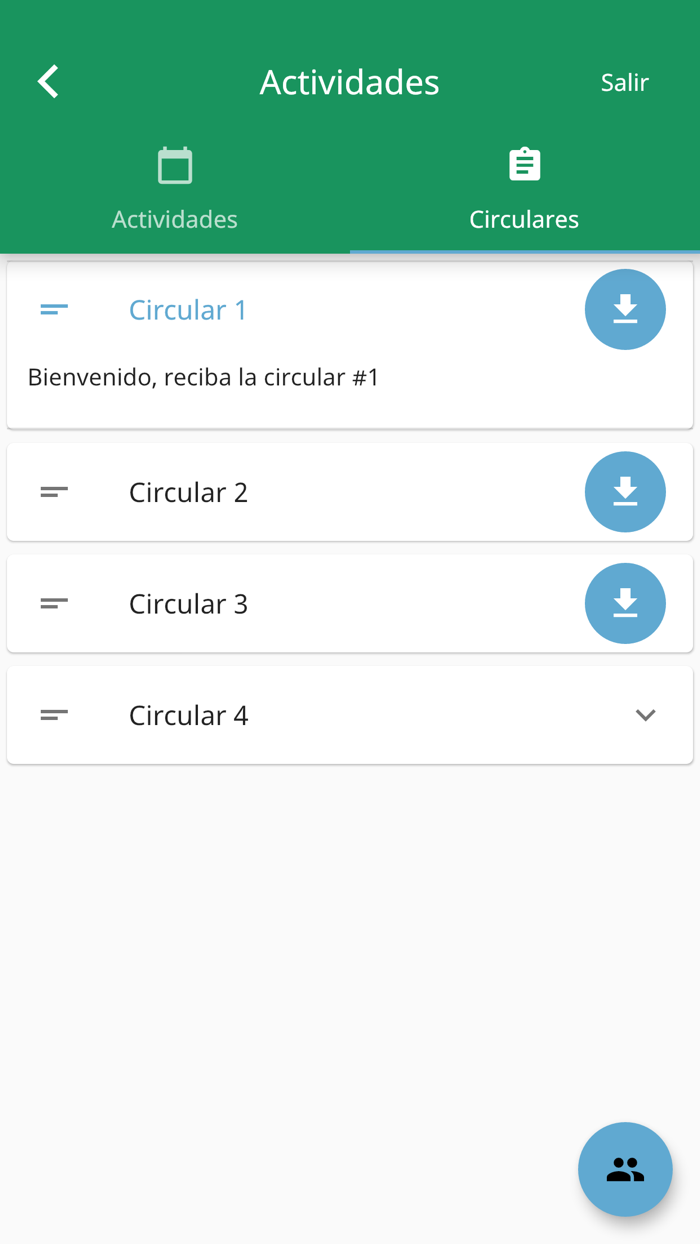Download Circular 3 with its download icon
Screen dimensions: 700x1244
(x=625, y=603)
